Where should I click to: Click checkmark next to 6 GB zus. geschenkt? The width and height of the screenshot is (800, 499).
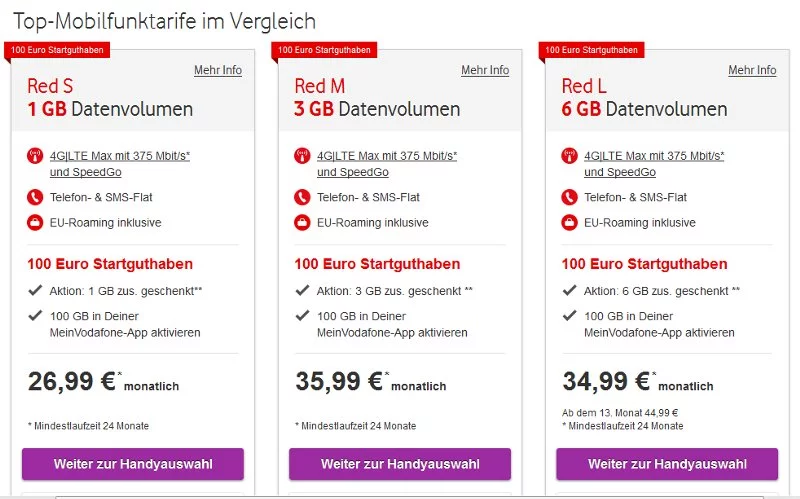click(569, 290)
